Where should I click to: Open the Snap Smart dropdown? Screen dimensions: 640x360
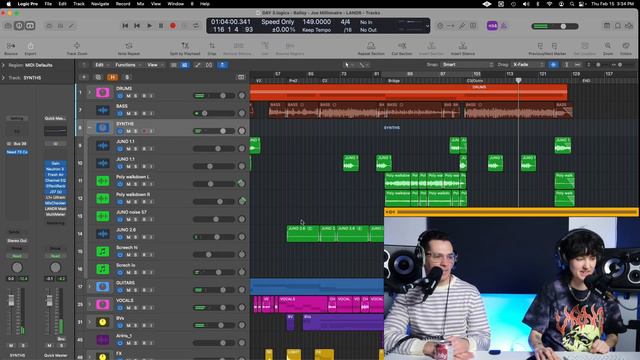(467, 64)
